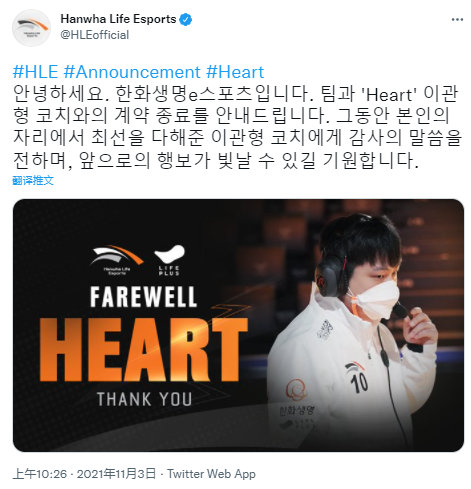This screenshot has width=471, height=489.
Task: Open the Twitter Web App source link
Action: [211, 473]
